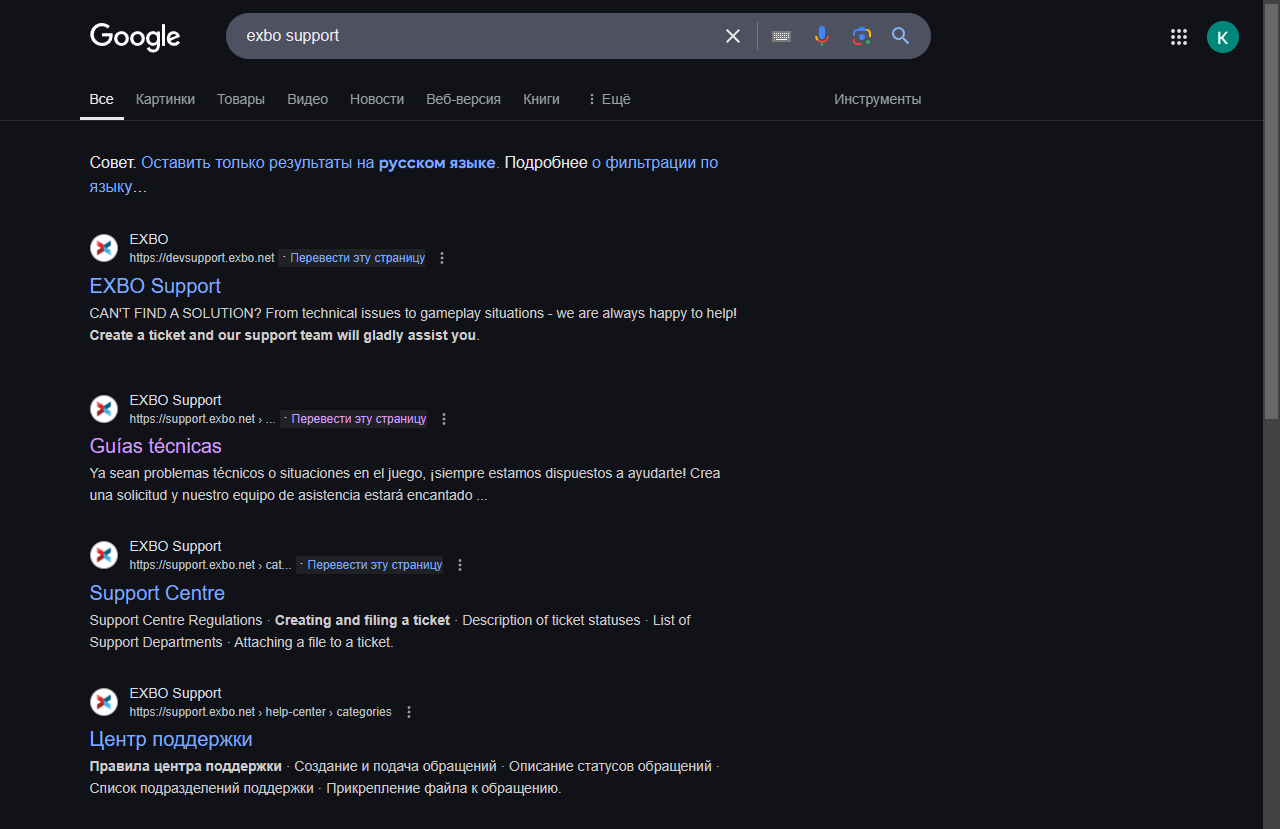
Task: Expand the Ещё more filters menu
Action: [608, 99]
